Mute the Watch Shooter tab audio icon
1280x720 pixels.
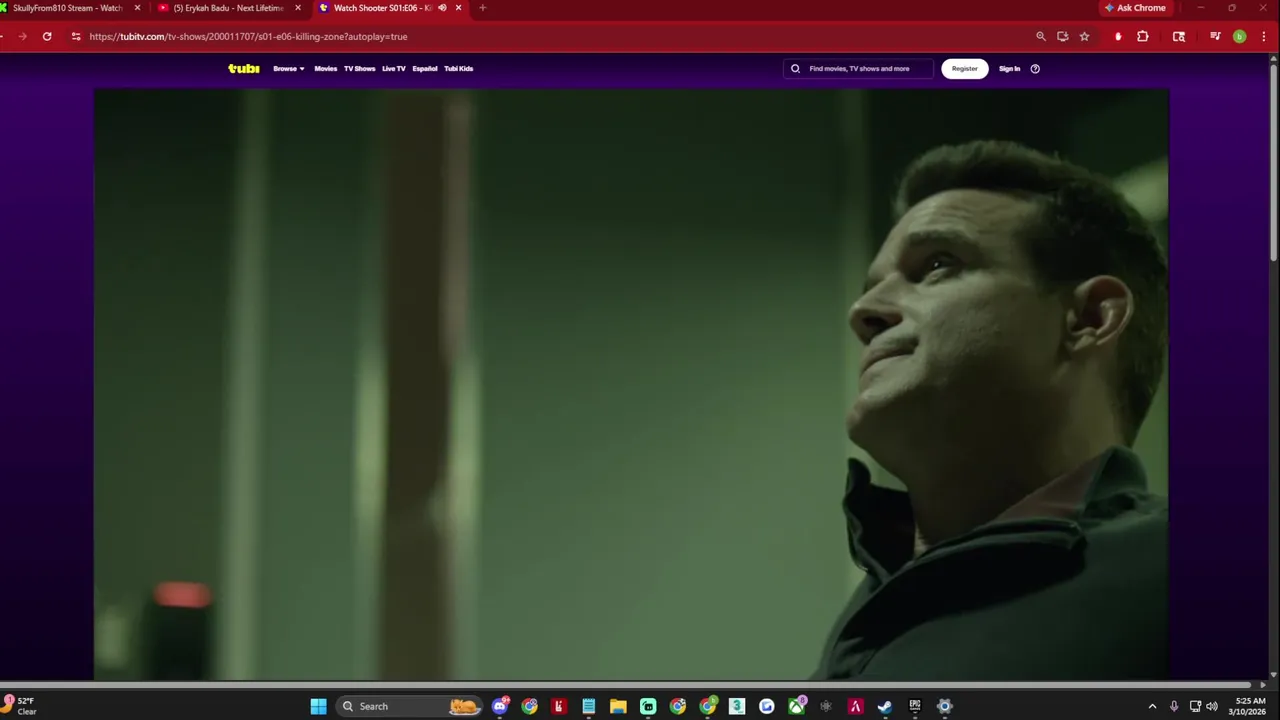[x=442, y=8]
